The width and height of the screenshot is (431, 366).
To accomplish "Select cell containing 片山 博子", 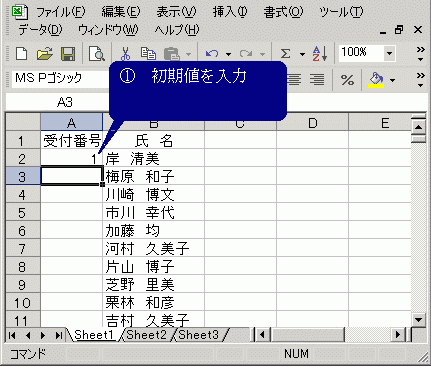I will (153, 266).
